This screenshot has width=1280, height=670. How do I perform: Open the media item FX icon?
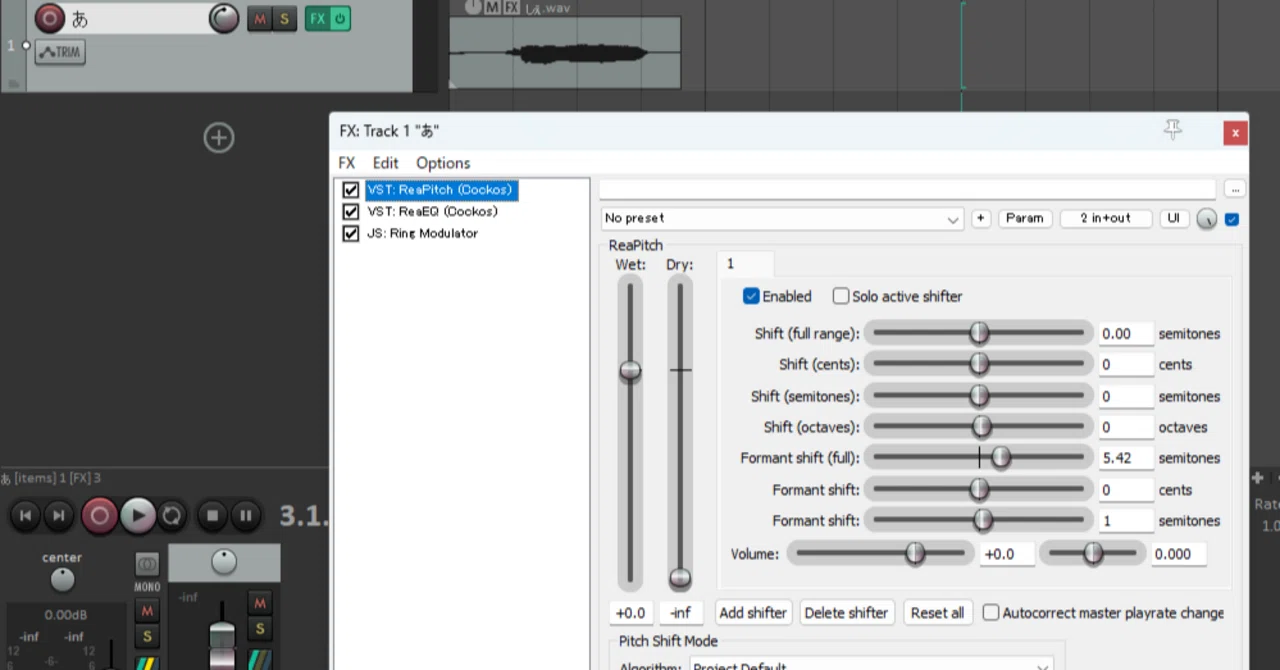click(511, 7)
